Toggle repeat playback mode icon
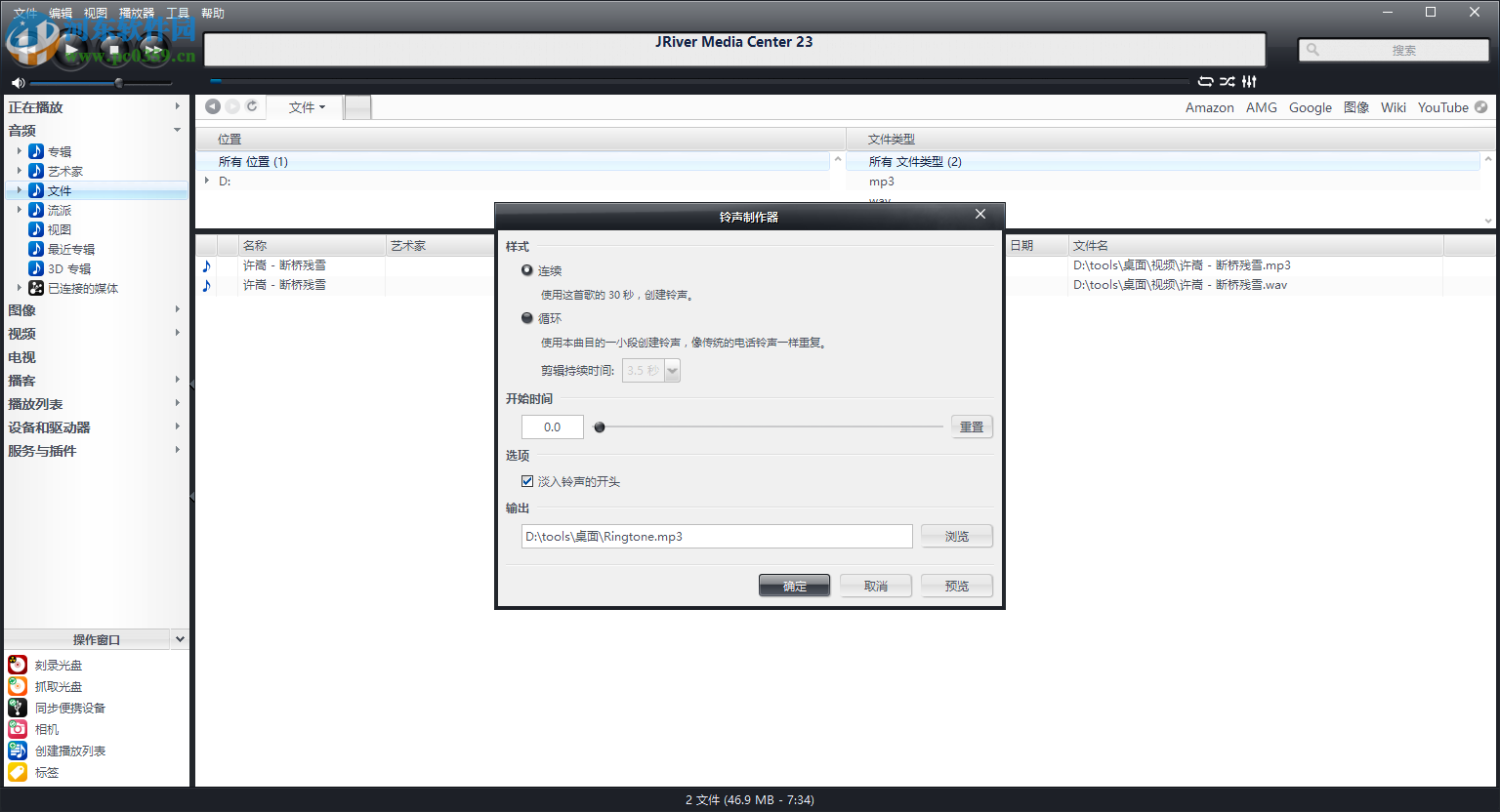 pyautogui.click(x=1207, y=82)
